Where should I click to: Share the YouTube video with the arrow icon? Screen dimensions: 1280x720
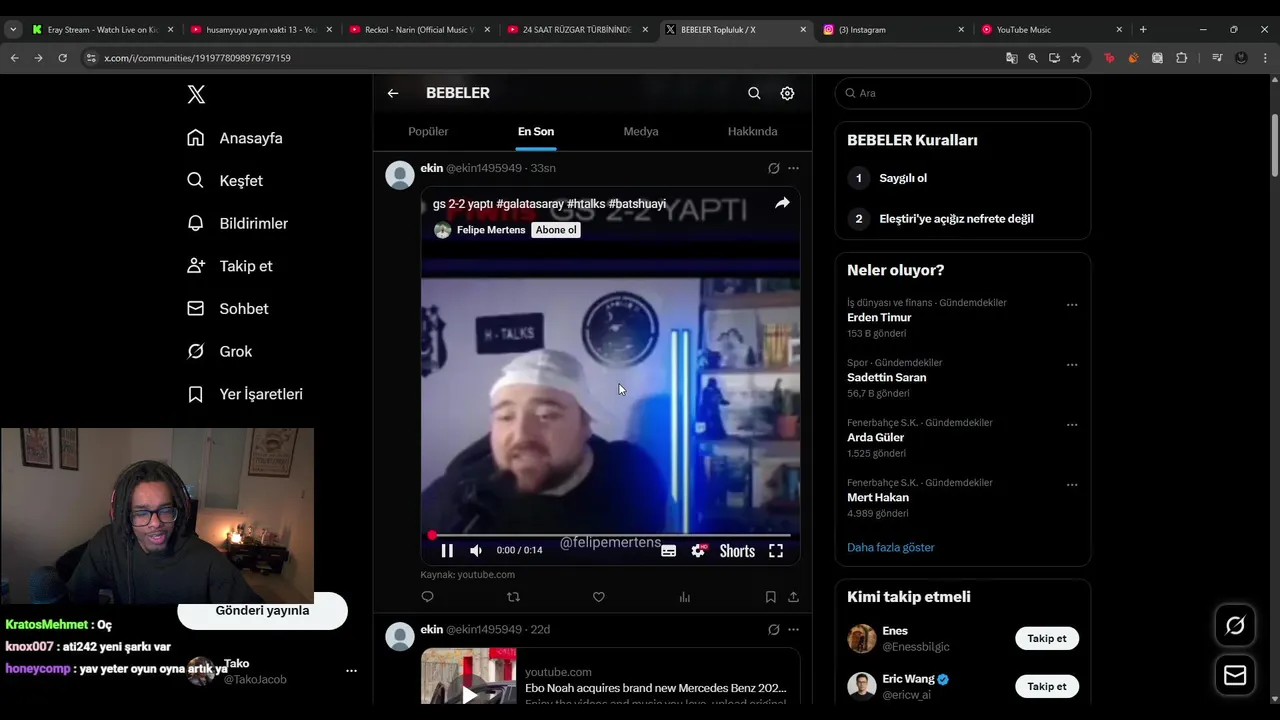[782, 203]
